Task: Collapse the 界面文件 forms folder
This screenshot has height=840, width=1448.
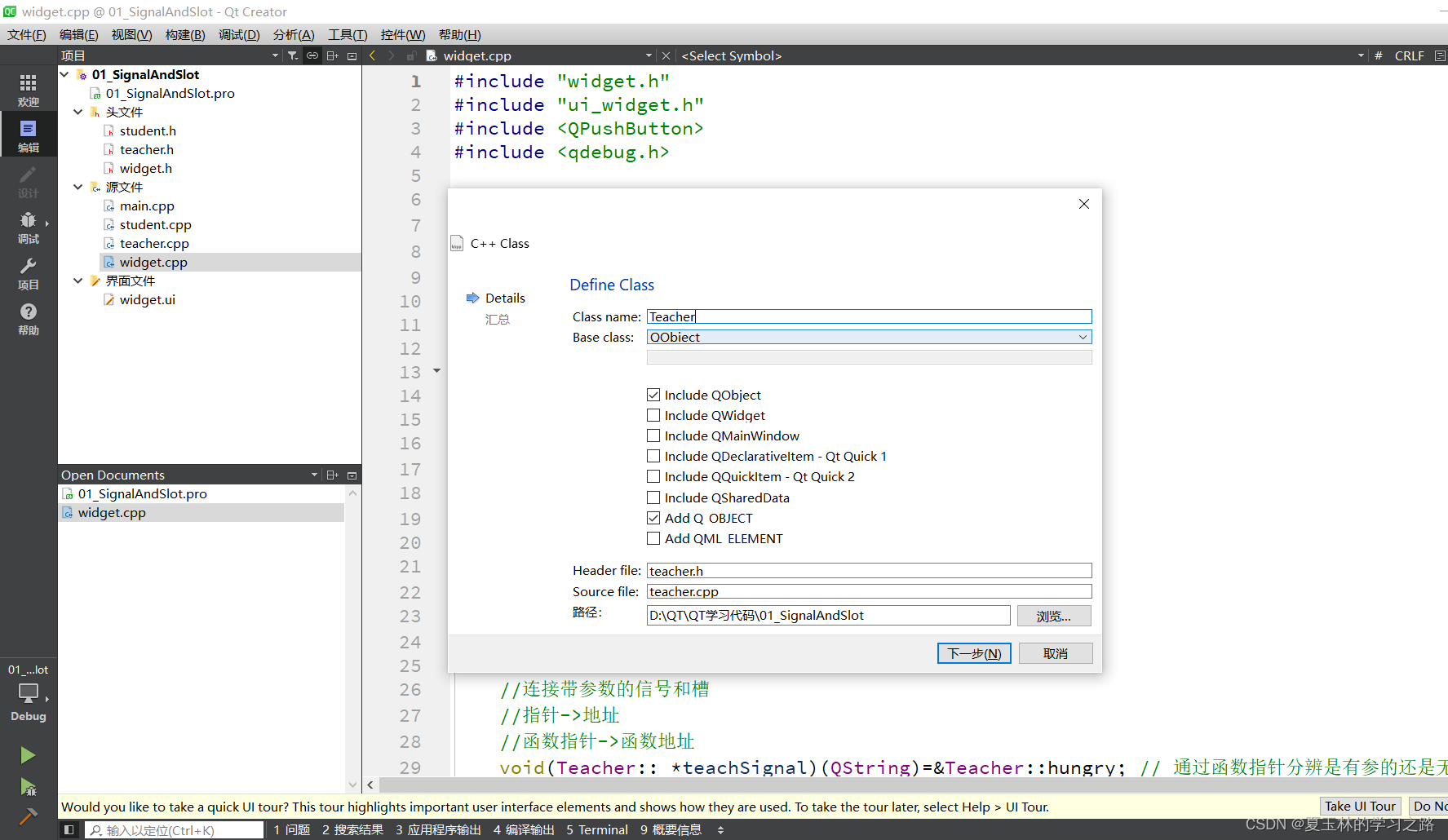Action: pos(78,281)
